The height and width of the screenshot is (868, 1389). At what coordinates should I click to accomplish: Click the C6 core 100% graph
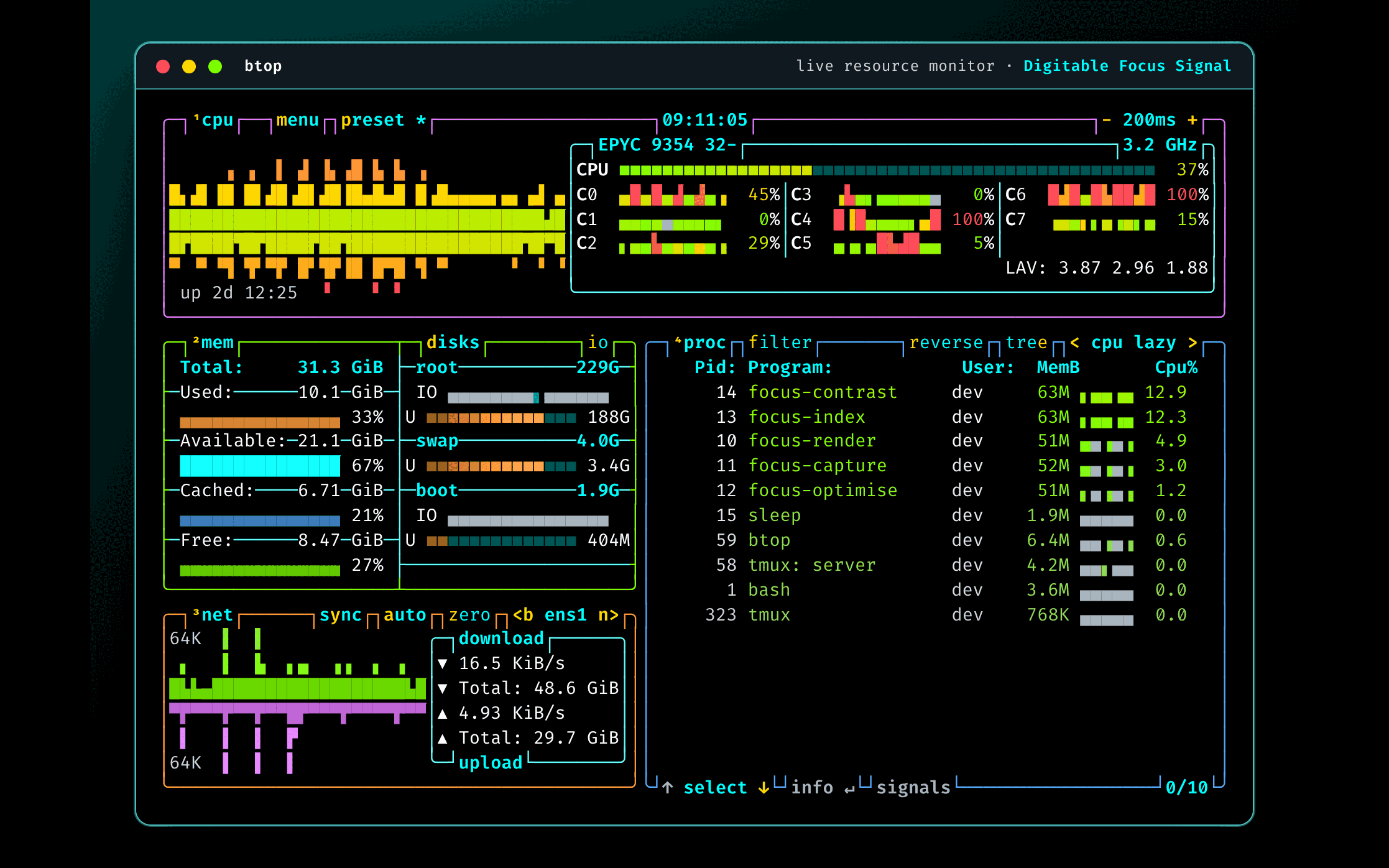pyautogui.click(x=1101, y=195)
